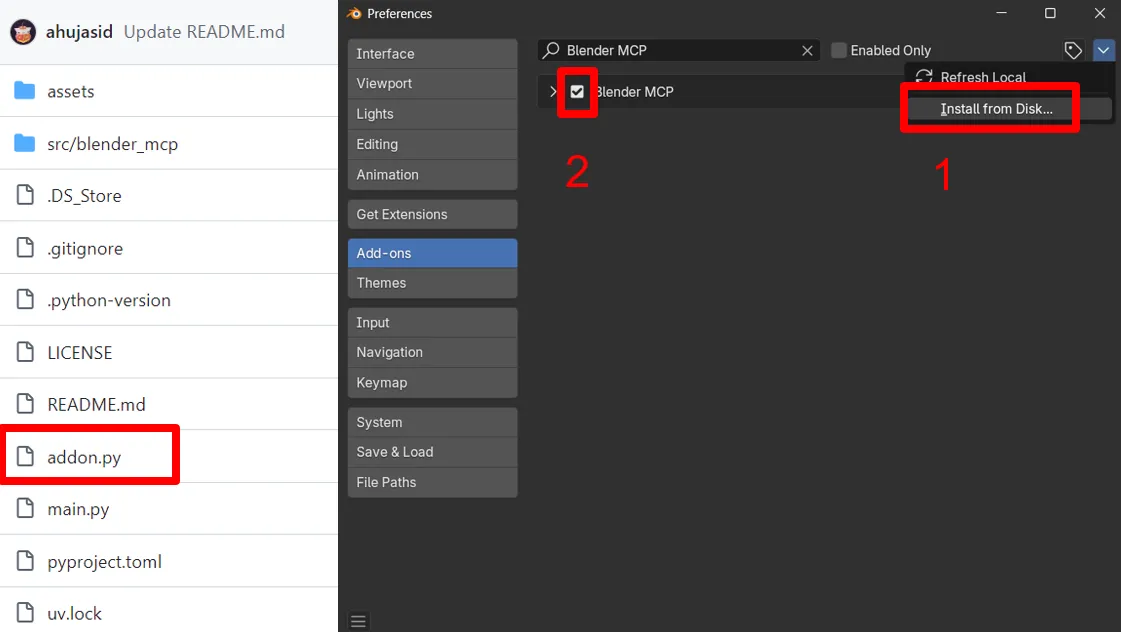Screen dimensions: 1121x632
Task: Select Refresh Local from the dropdown menu
Action: click(x=984, y=77)
